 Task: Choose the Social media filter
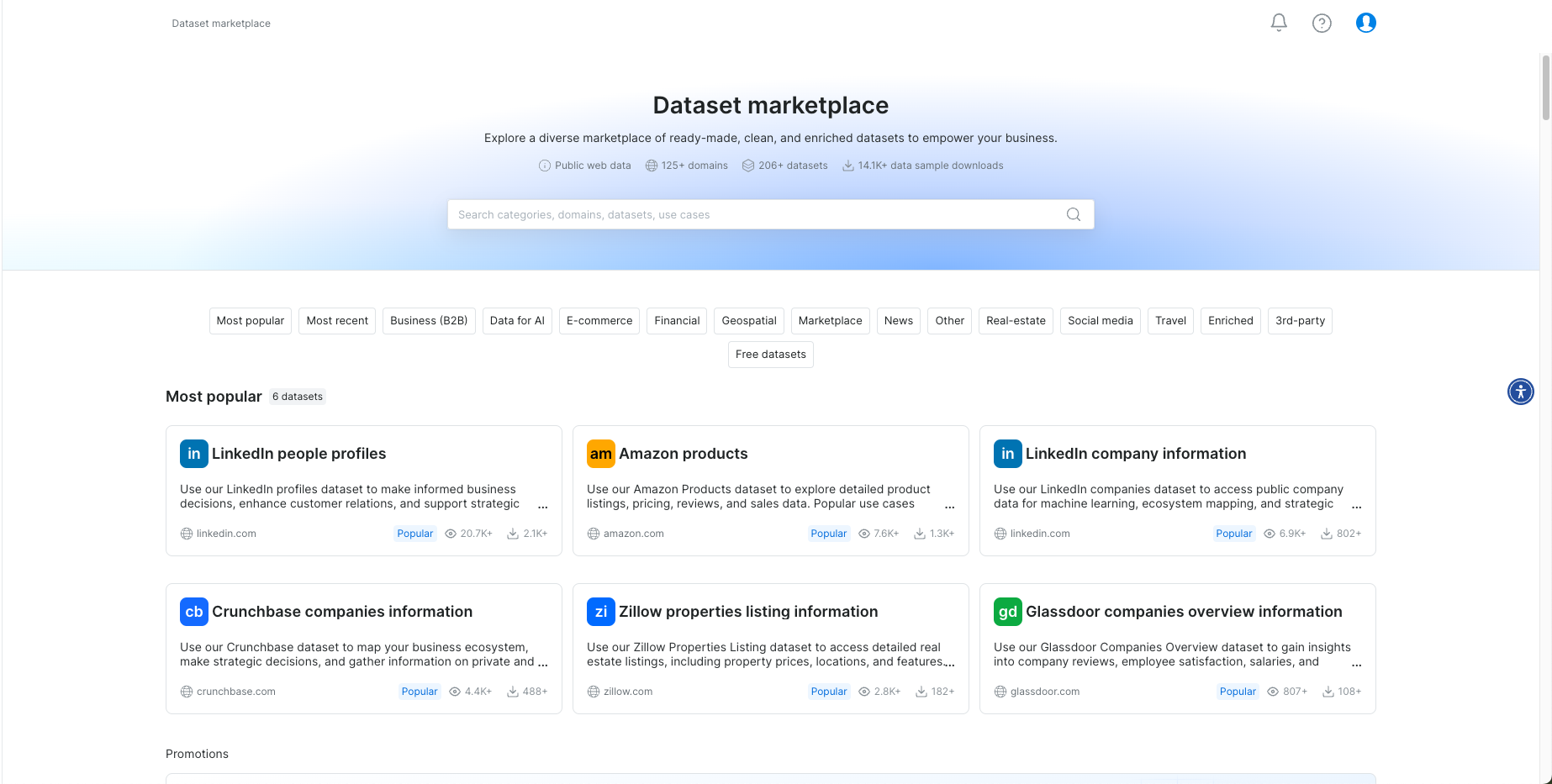tap(1101, 321)
